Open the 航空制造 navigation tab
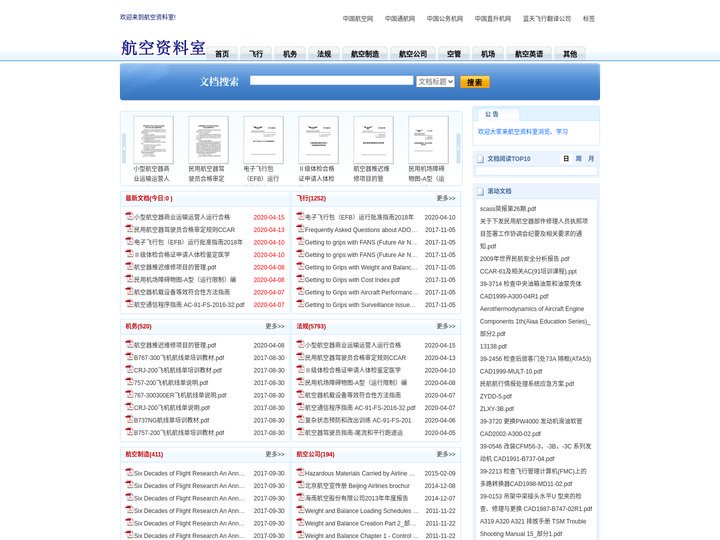Screen dimensions: 720x540 coord(365,54)
